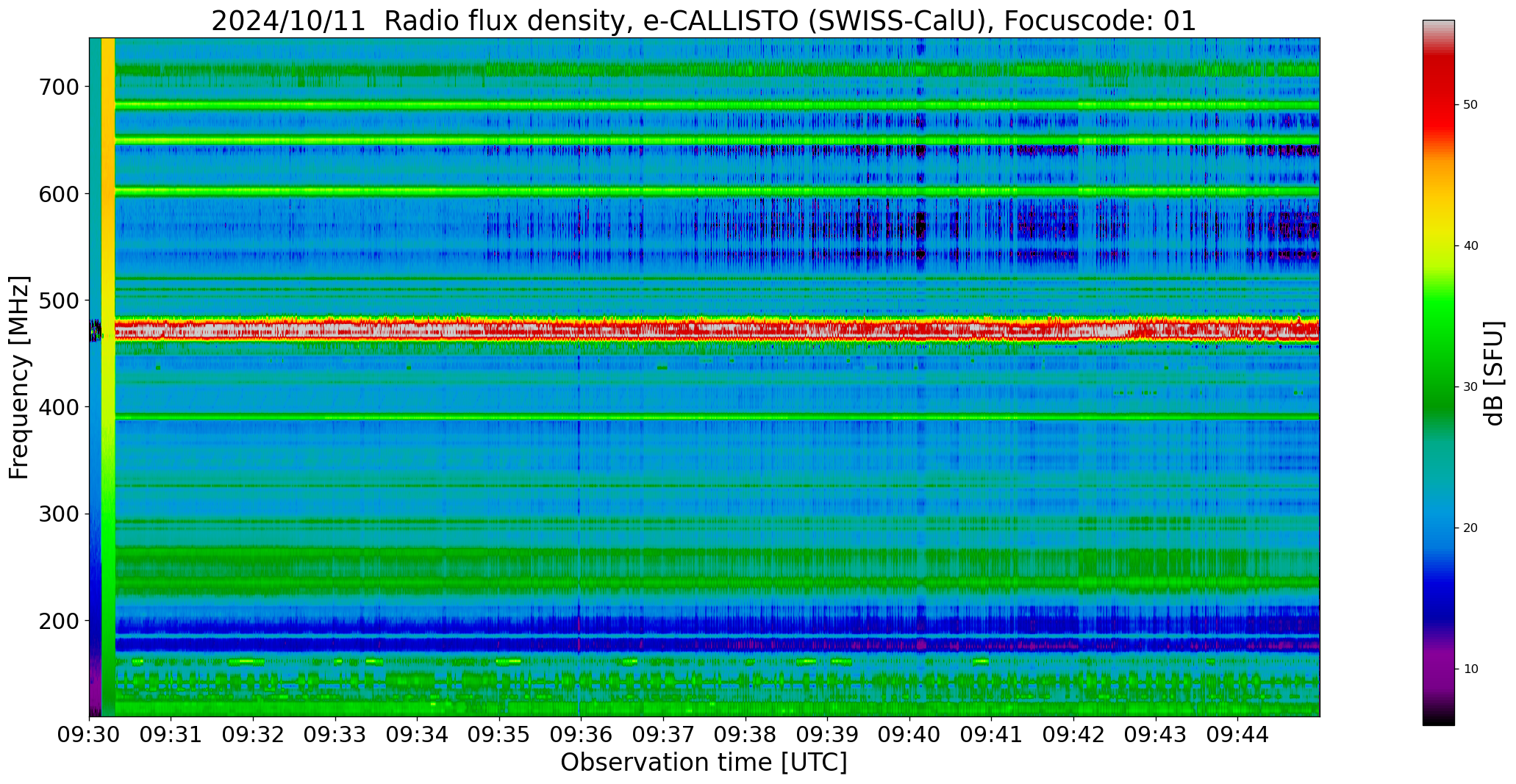Click the colorbar tick label 40
Screen dimensions: 1516x784
[1470, 246]
